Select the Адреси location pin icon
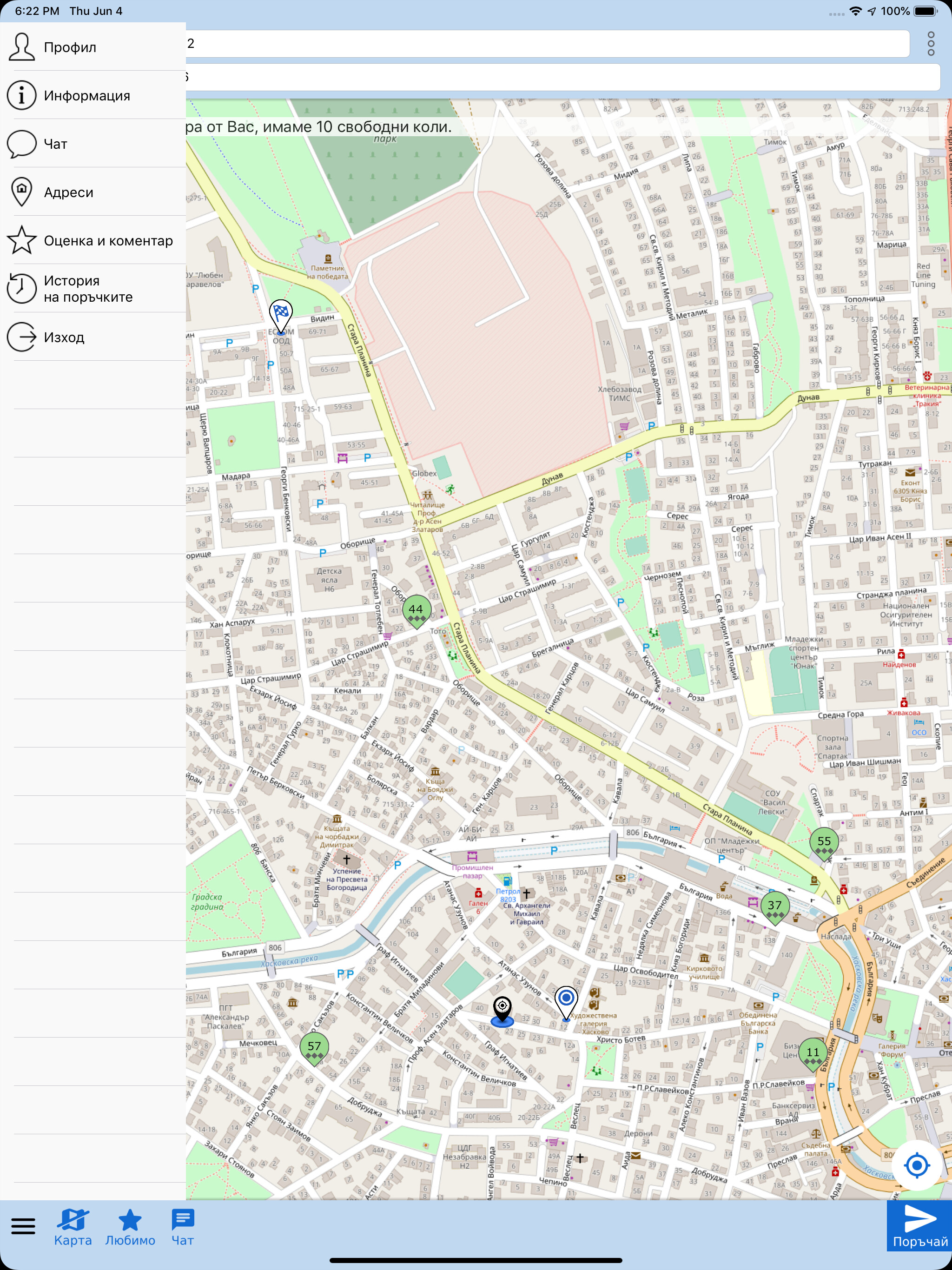 pyautogui.click(x=22, y=192)
